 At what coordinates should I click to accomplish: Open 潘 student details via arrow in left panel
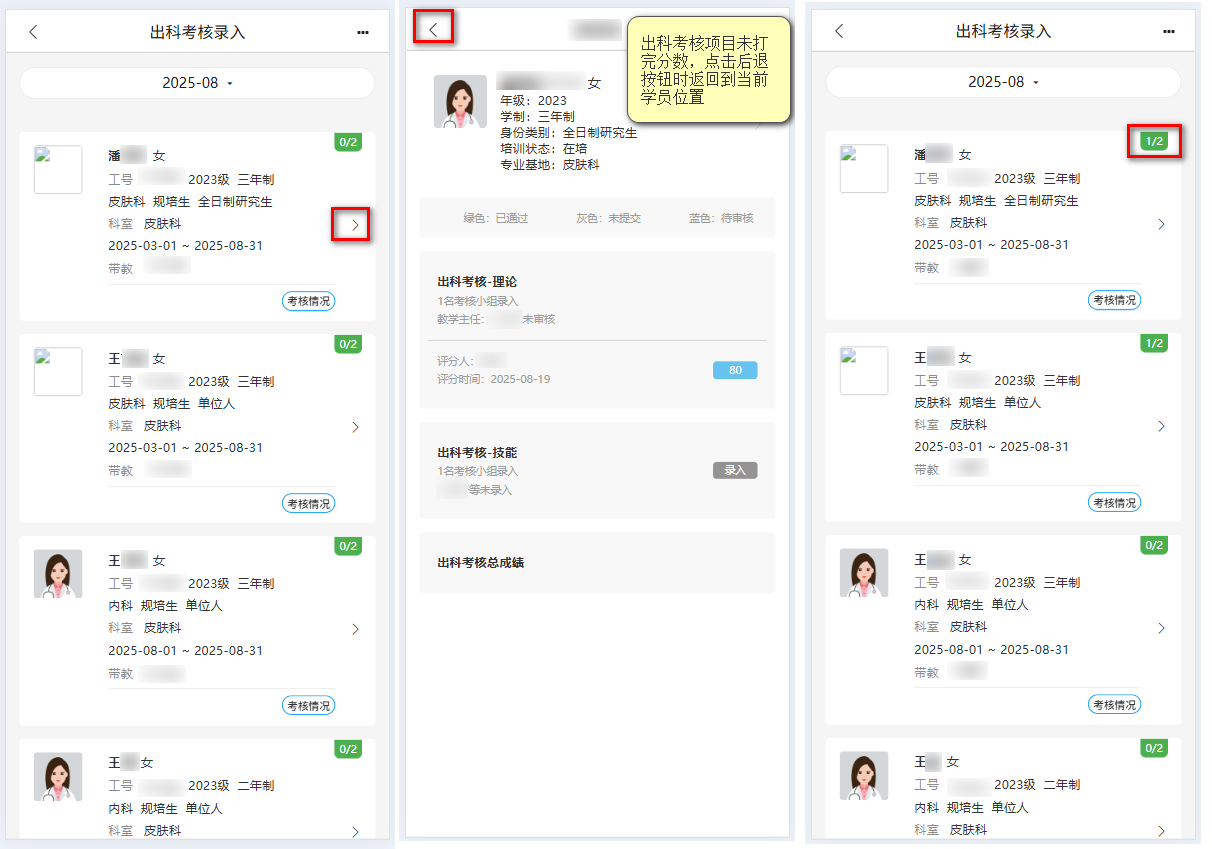click(x=355, y=225)
